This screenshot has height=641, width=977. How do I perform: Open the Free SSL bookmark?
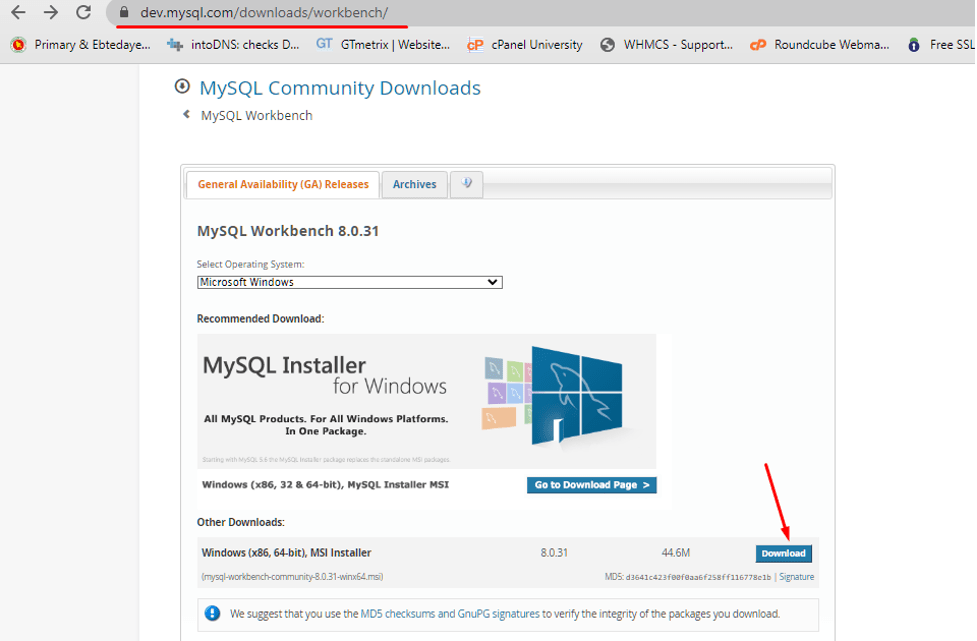coord(941,45)
